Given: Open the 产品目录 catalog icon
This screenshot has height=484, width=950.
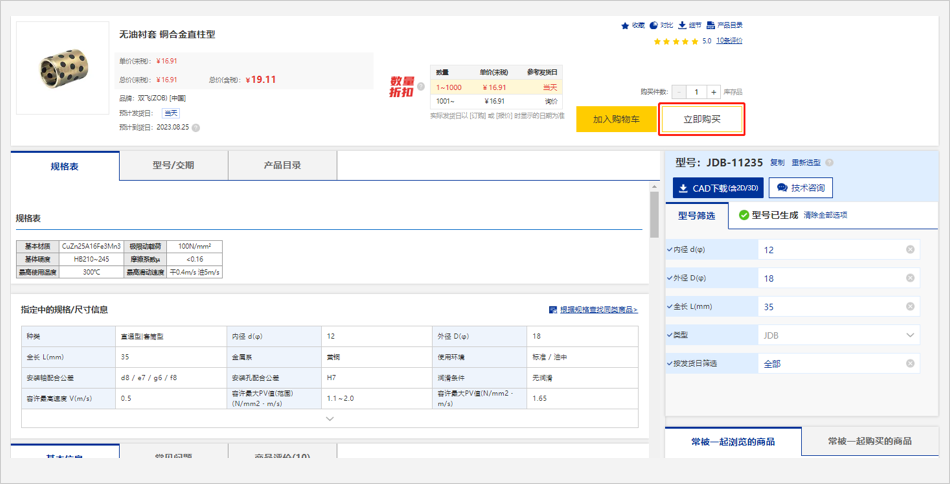Looking at the screenshot, I should [x=711, y=26].
